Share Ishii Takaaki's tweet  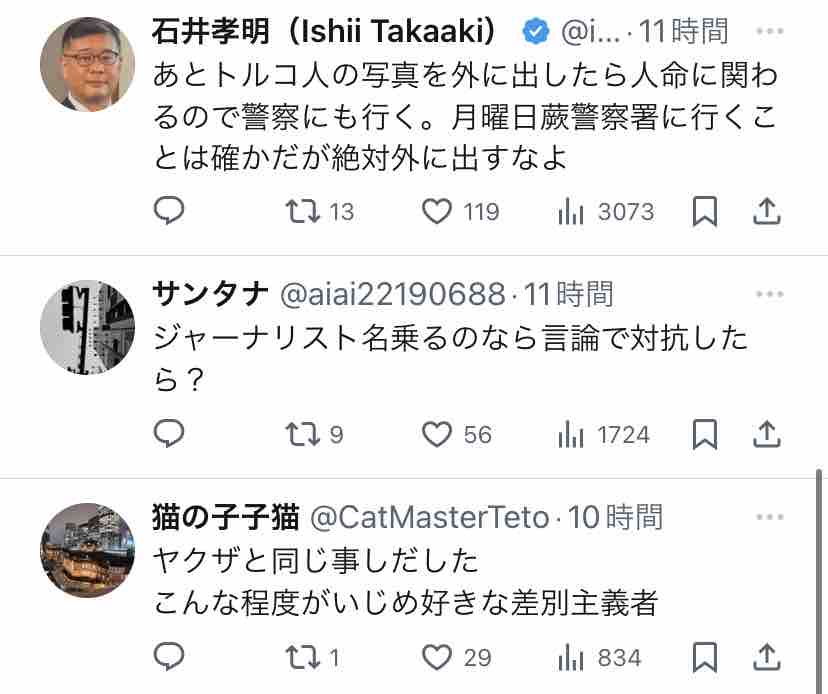(766, 211)
